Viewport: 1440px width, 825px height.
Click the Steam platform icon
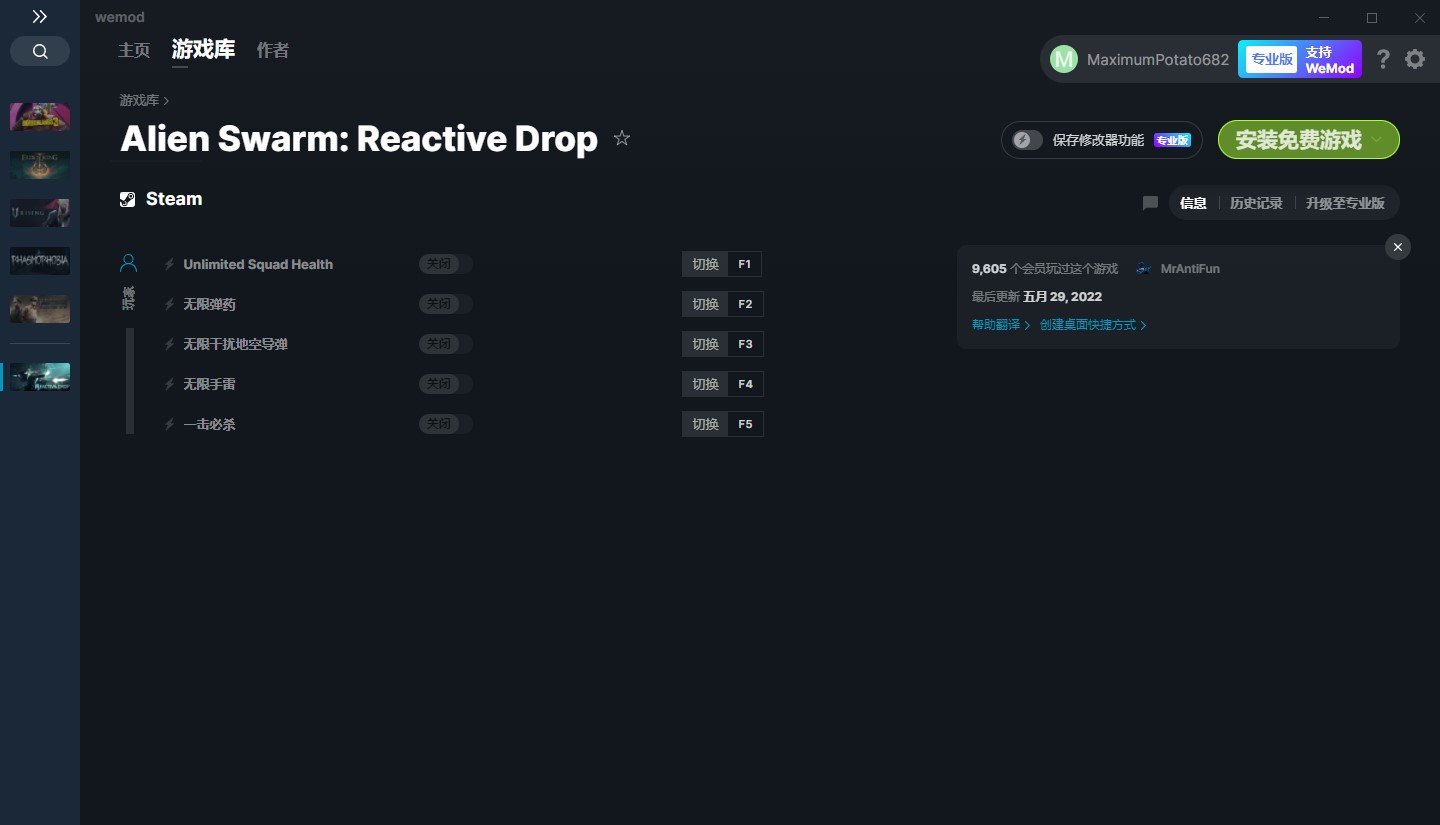tap(128, 199)
